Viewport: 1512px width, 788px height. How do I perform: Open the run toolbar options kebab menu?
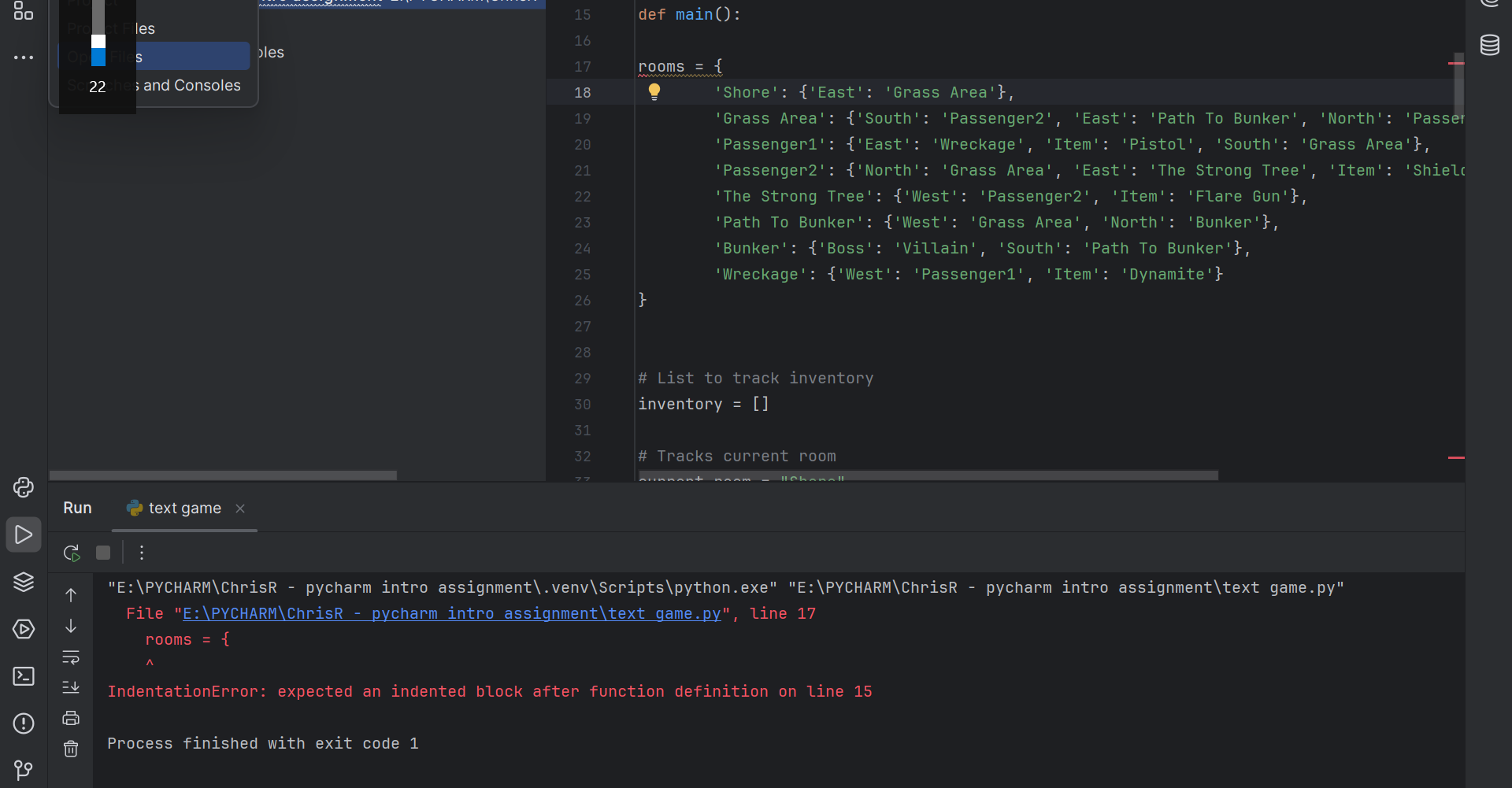pos(142,553)
